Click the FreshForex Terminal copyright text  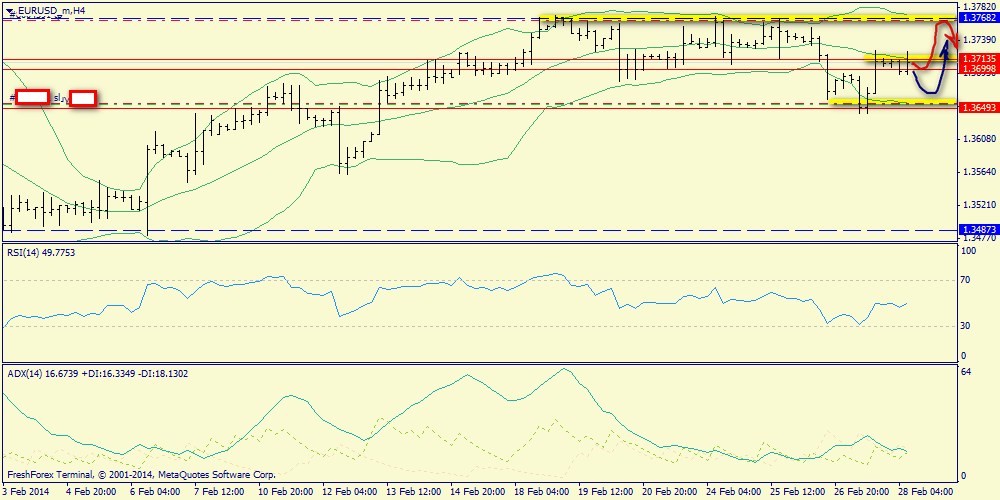click(140, 474)
